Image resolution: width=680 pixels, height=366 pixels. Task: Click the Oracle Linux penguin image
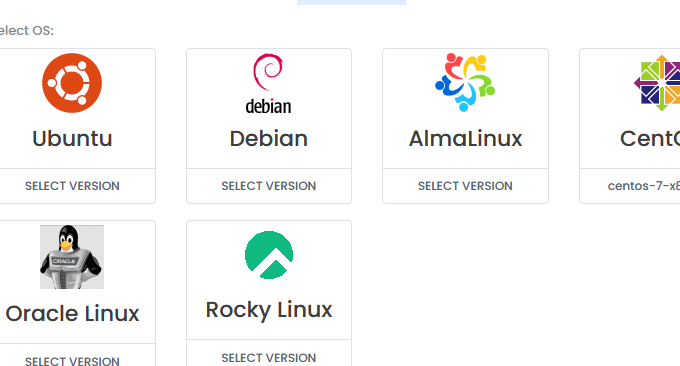72,257
